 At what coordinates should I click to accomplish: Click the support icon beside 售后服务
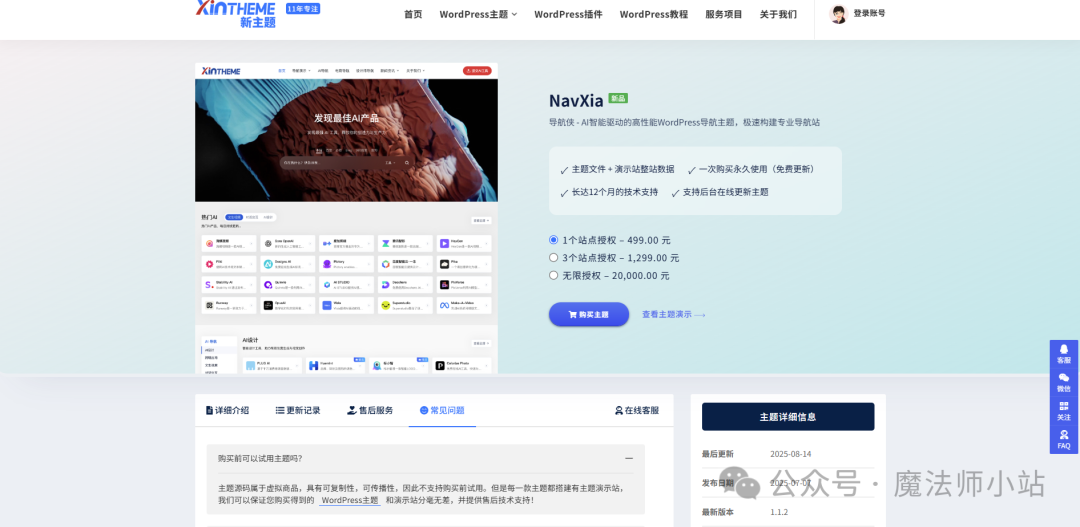click(351, 411)
